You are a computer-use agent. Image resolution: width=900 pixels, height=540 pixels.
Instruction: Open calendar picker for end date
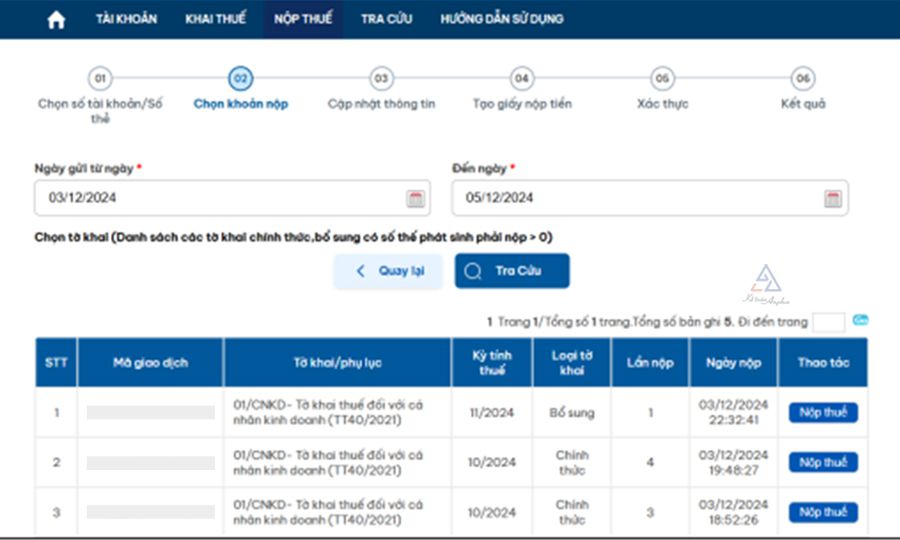[832, 198]
